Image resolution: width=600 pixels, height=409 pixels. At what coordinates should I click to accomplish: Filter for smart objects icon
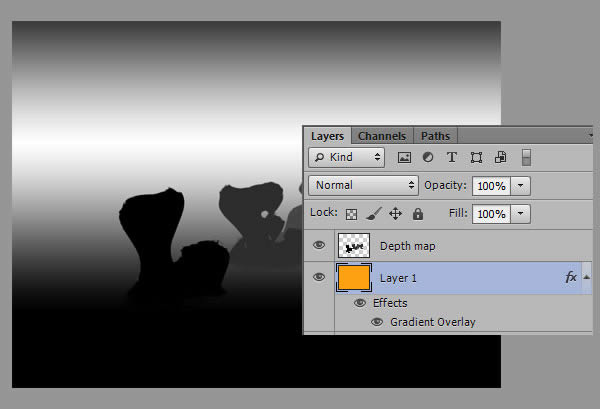click(500, 157)
